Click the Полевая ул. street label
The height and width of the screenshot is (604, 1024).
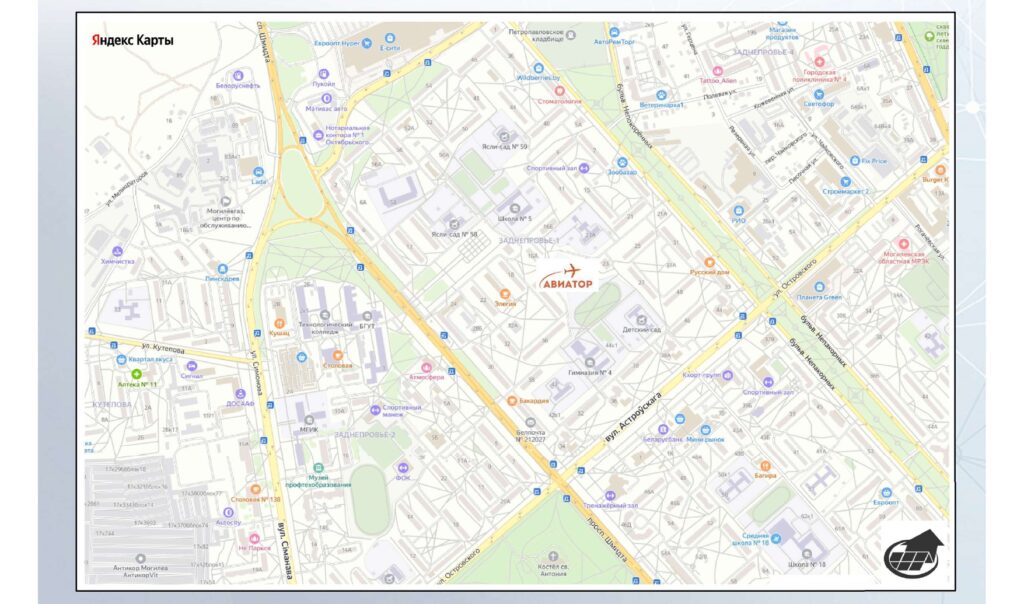(722, 97)
